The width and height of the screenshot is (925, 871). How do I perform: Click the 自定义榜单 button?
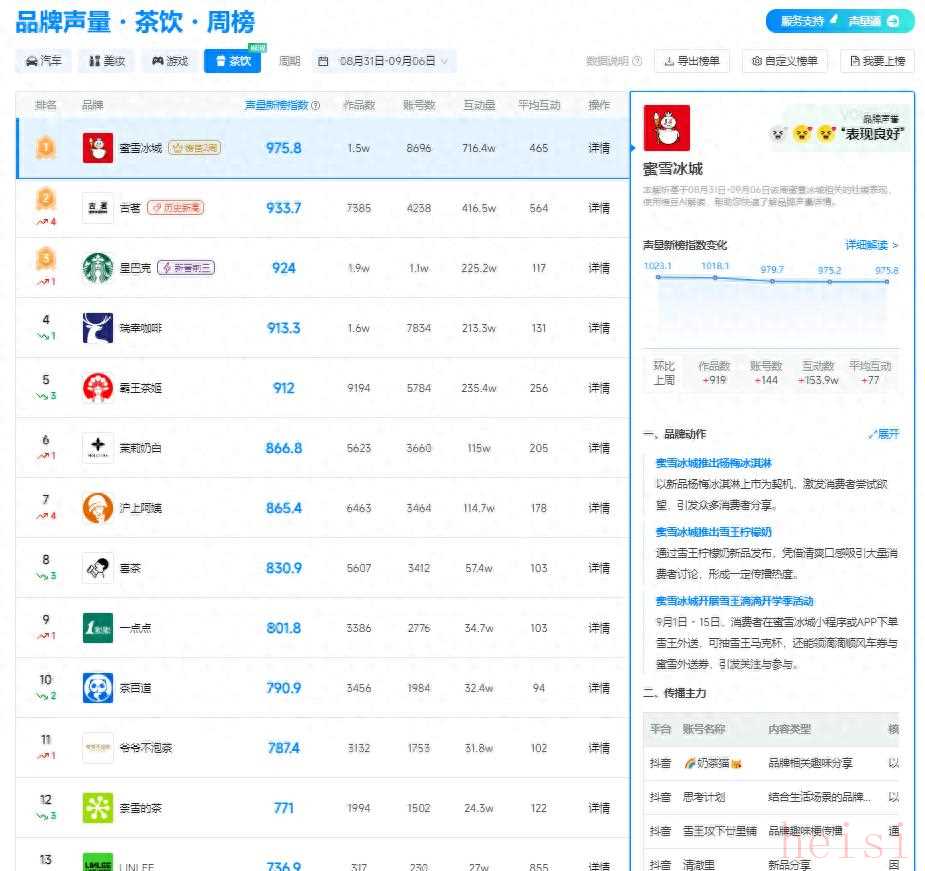784,61
